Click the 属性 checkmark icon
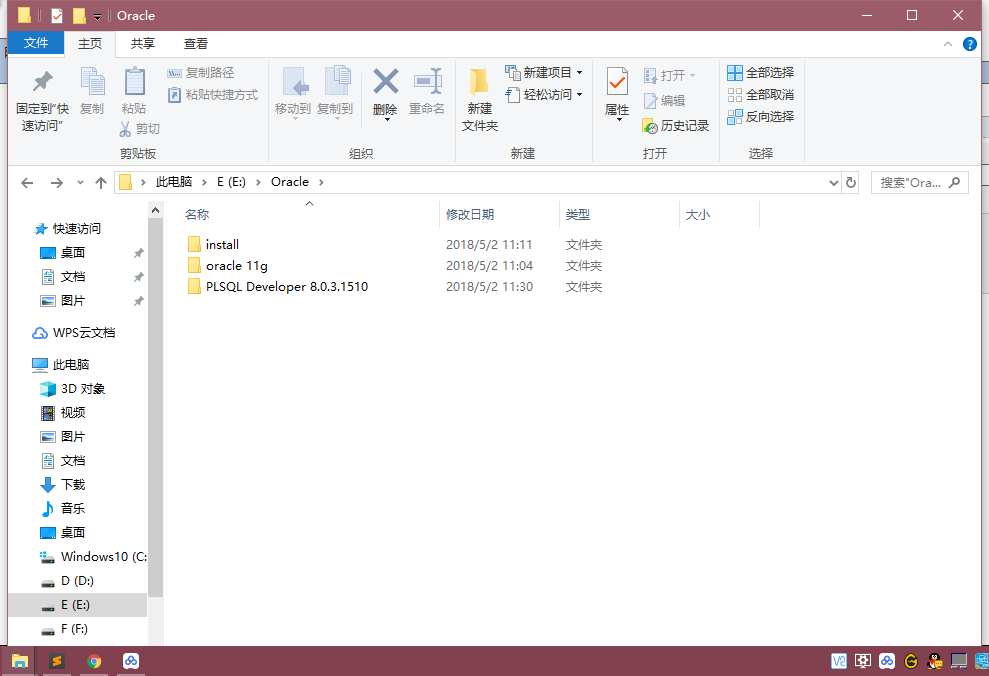989x676 pixels. pos(617,82)
